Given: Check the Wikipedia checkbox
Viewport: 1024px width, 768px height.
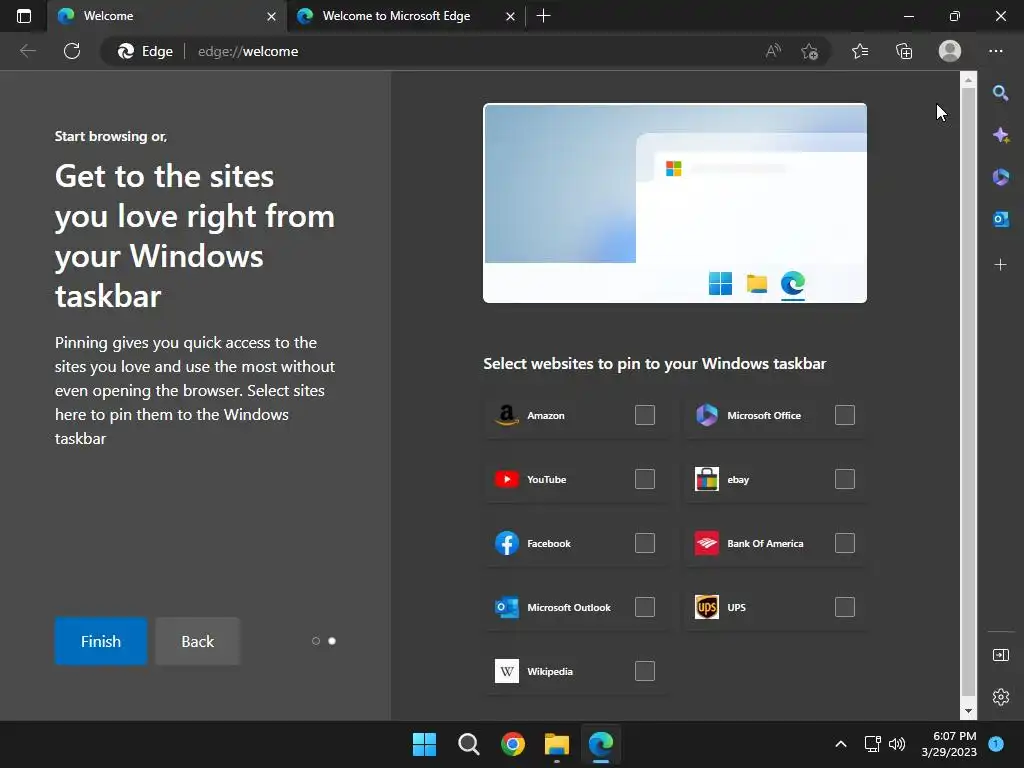Looking at the screenshot, I should (645, 671).
